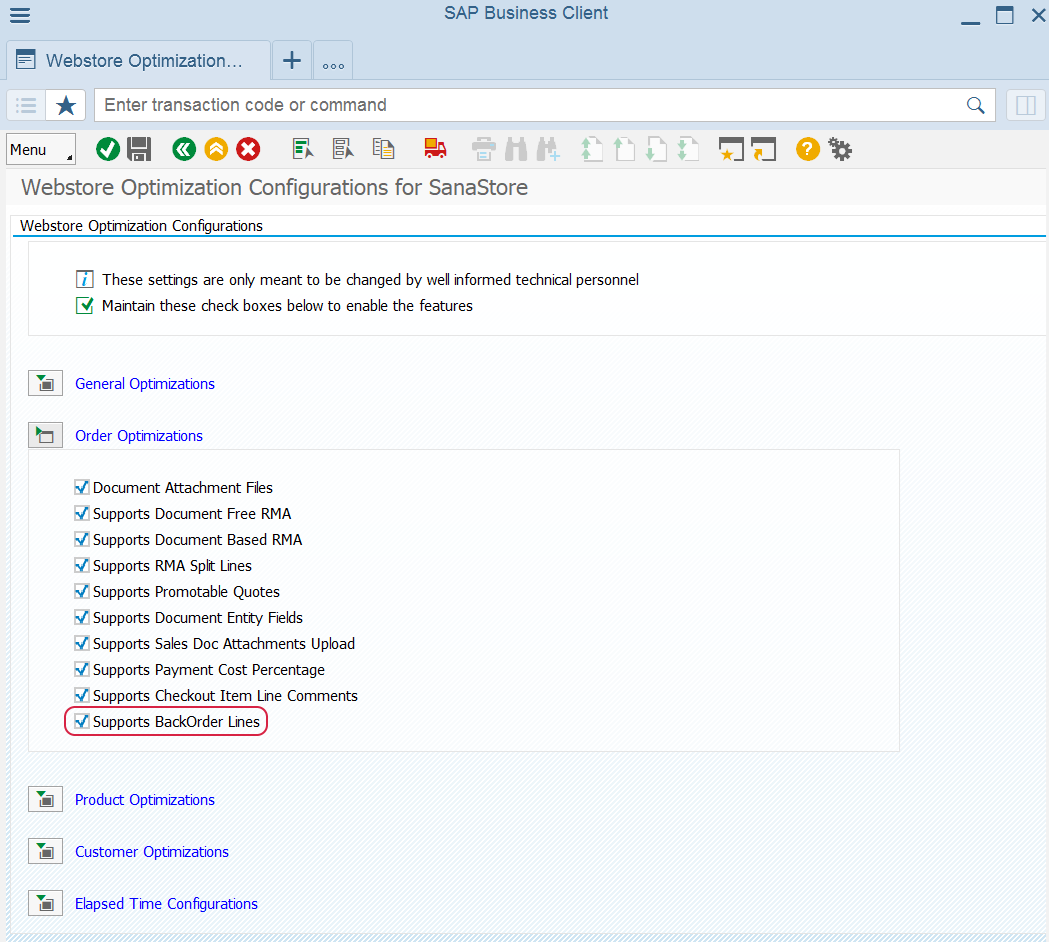1049x942 pixels.
Task: Disable Supports Payment Cost Percentage
Action: (x=82, y=670)
